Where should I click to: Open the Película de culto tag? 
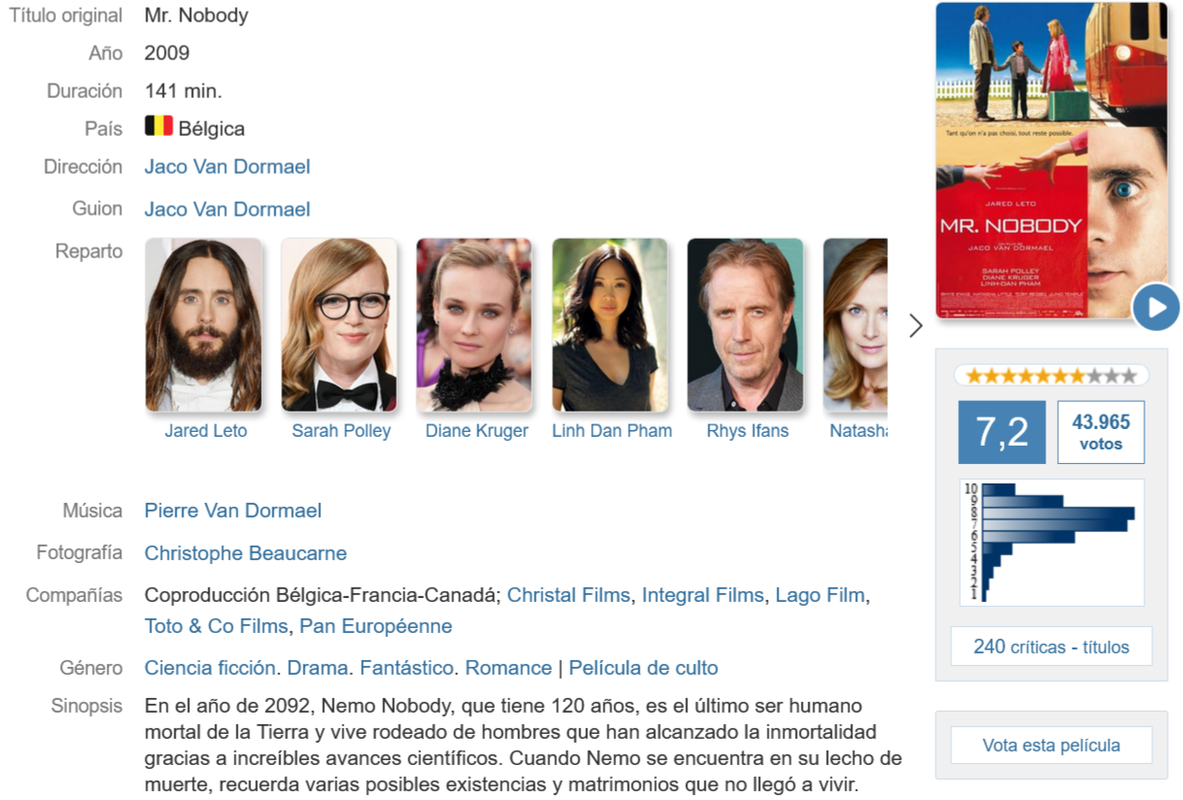point(644,668)
